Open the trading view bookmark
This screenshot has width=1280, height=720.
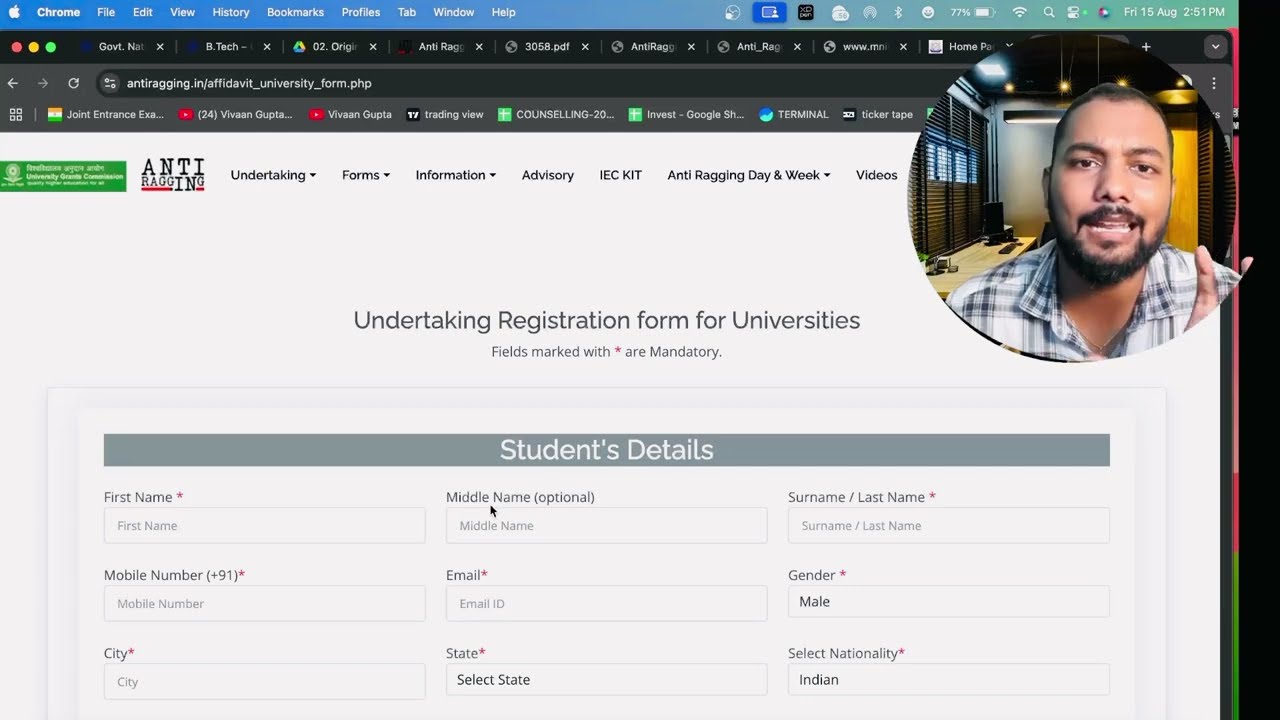445,114
